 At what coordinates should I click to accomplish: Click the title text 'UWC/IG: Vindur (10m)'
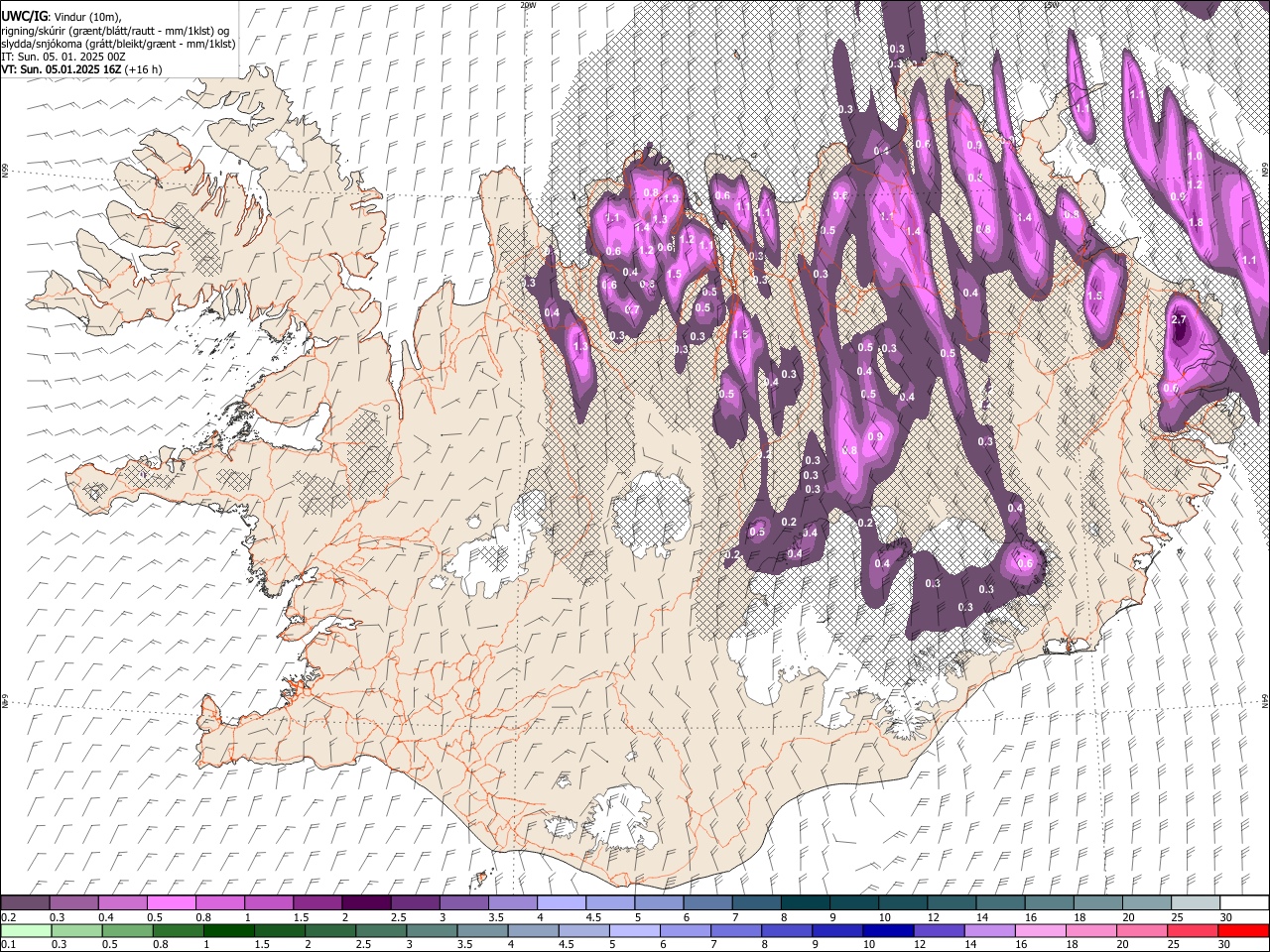62,17
